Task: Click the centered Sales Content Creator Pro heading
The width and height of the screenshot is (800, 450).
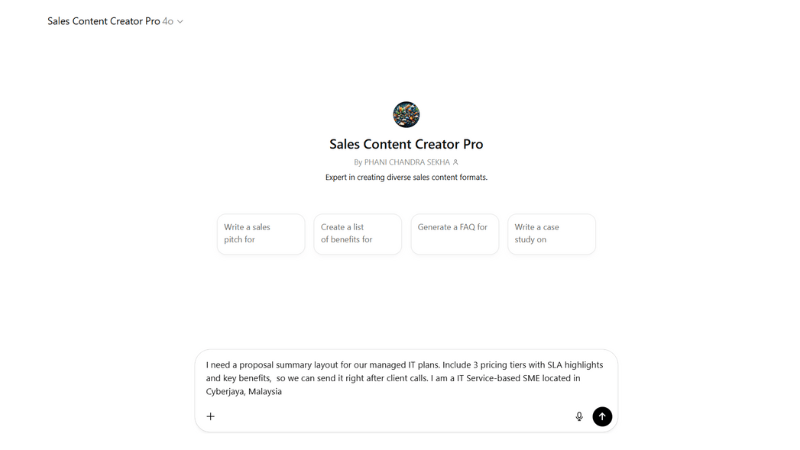Action: click(406, 144)
